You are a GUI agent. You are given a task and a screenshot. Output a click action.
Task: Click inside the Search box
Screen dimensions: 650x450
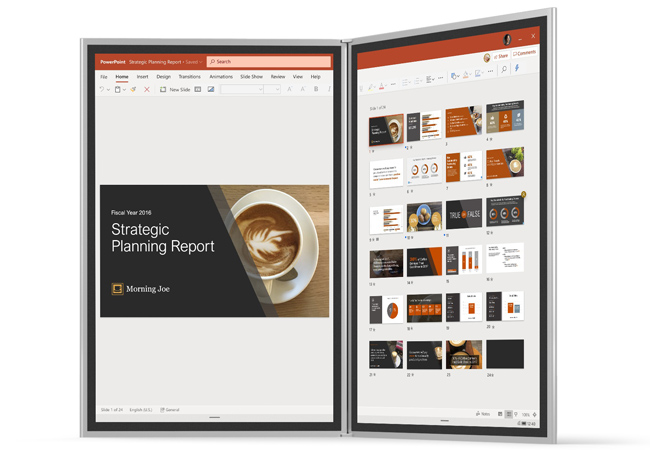(269, 62)
